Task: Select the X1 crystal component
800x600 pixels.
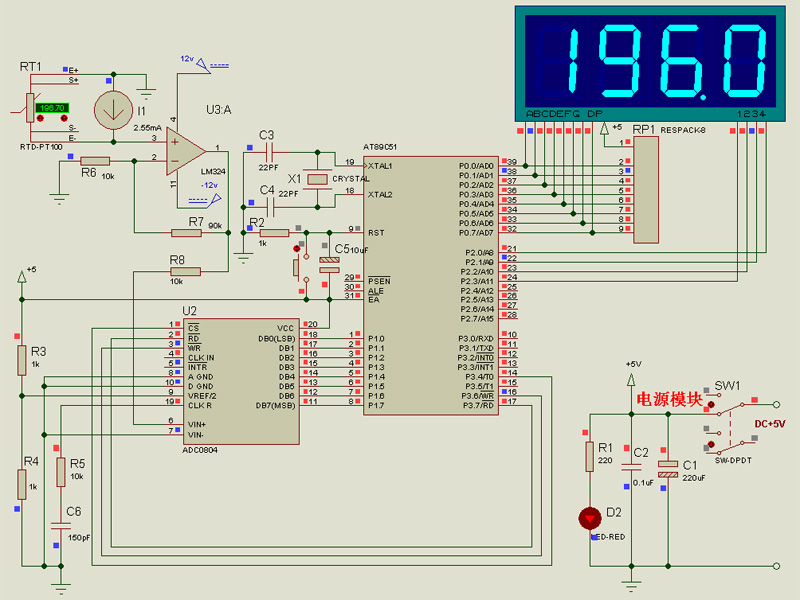Action: (x=317, y=179)
